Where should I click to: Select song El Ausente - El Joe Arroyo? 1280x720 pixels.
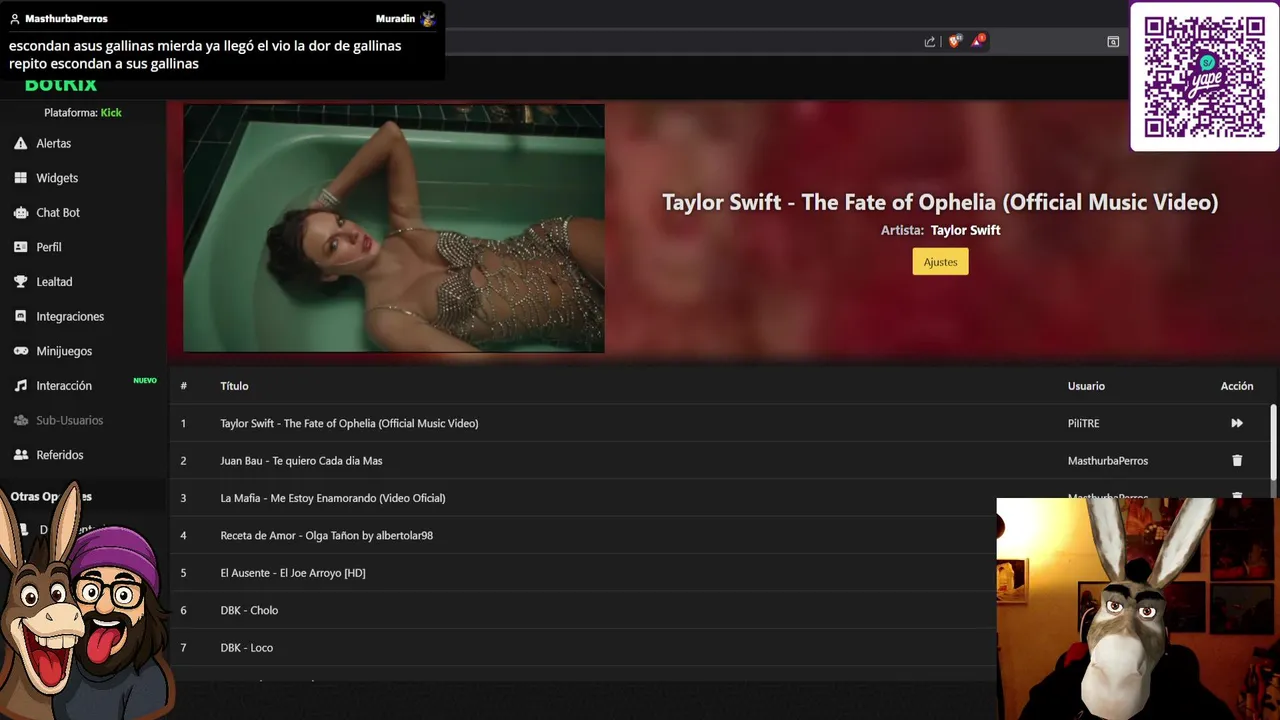(x=293, y=573)
